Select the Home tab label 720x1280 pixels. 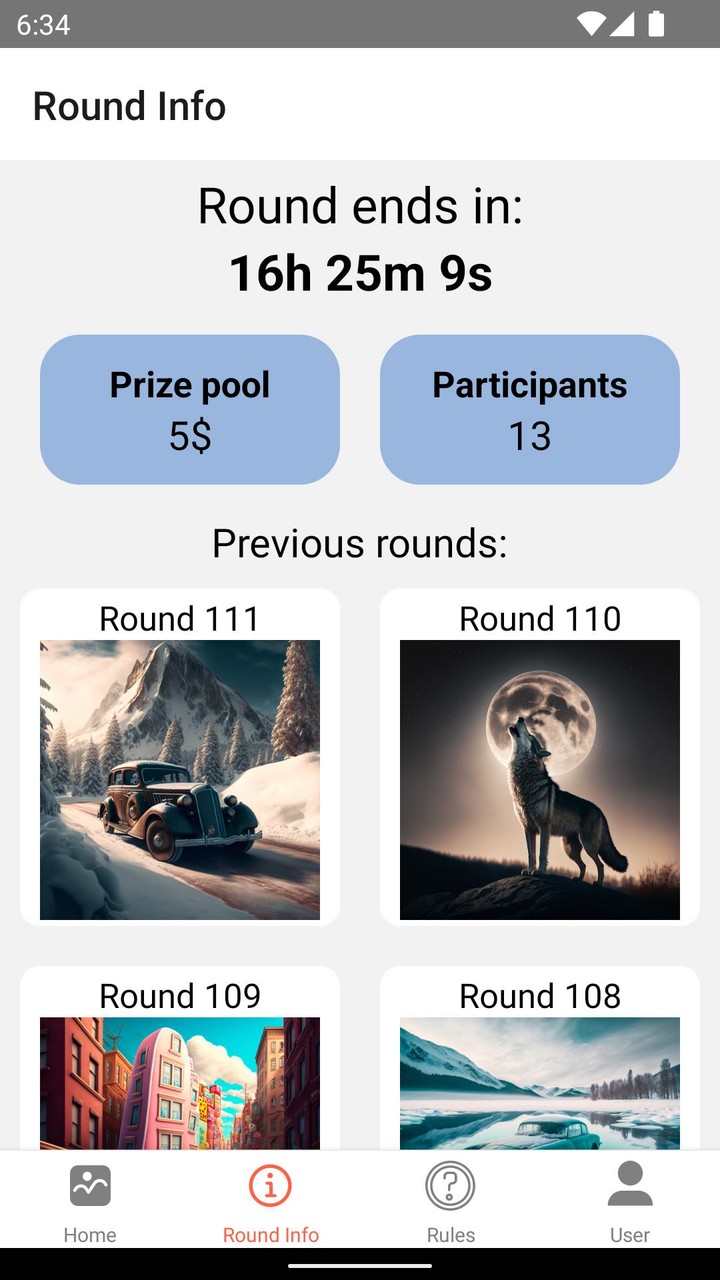coord(90,1235)
